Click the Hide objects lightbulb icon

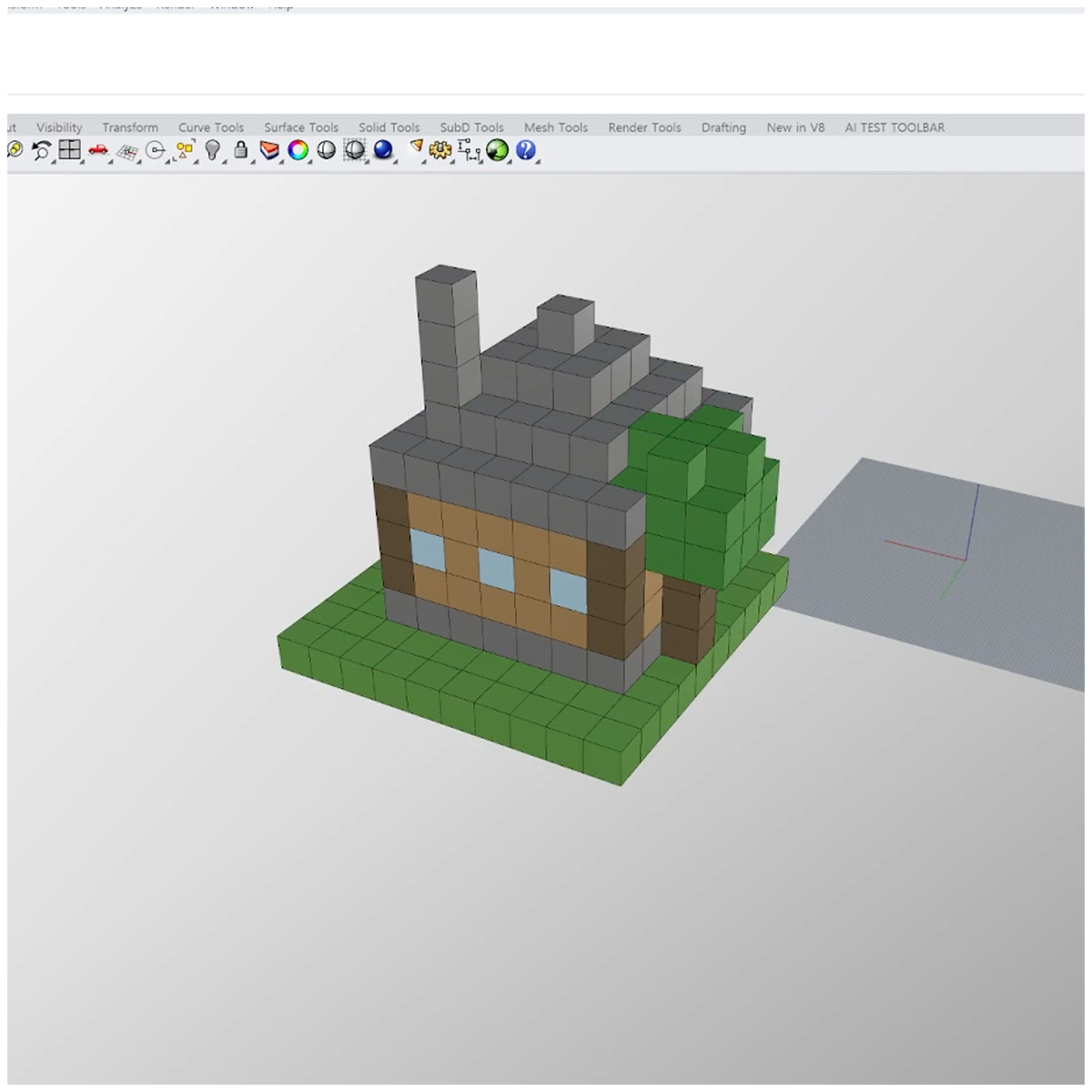(212, 150)
